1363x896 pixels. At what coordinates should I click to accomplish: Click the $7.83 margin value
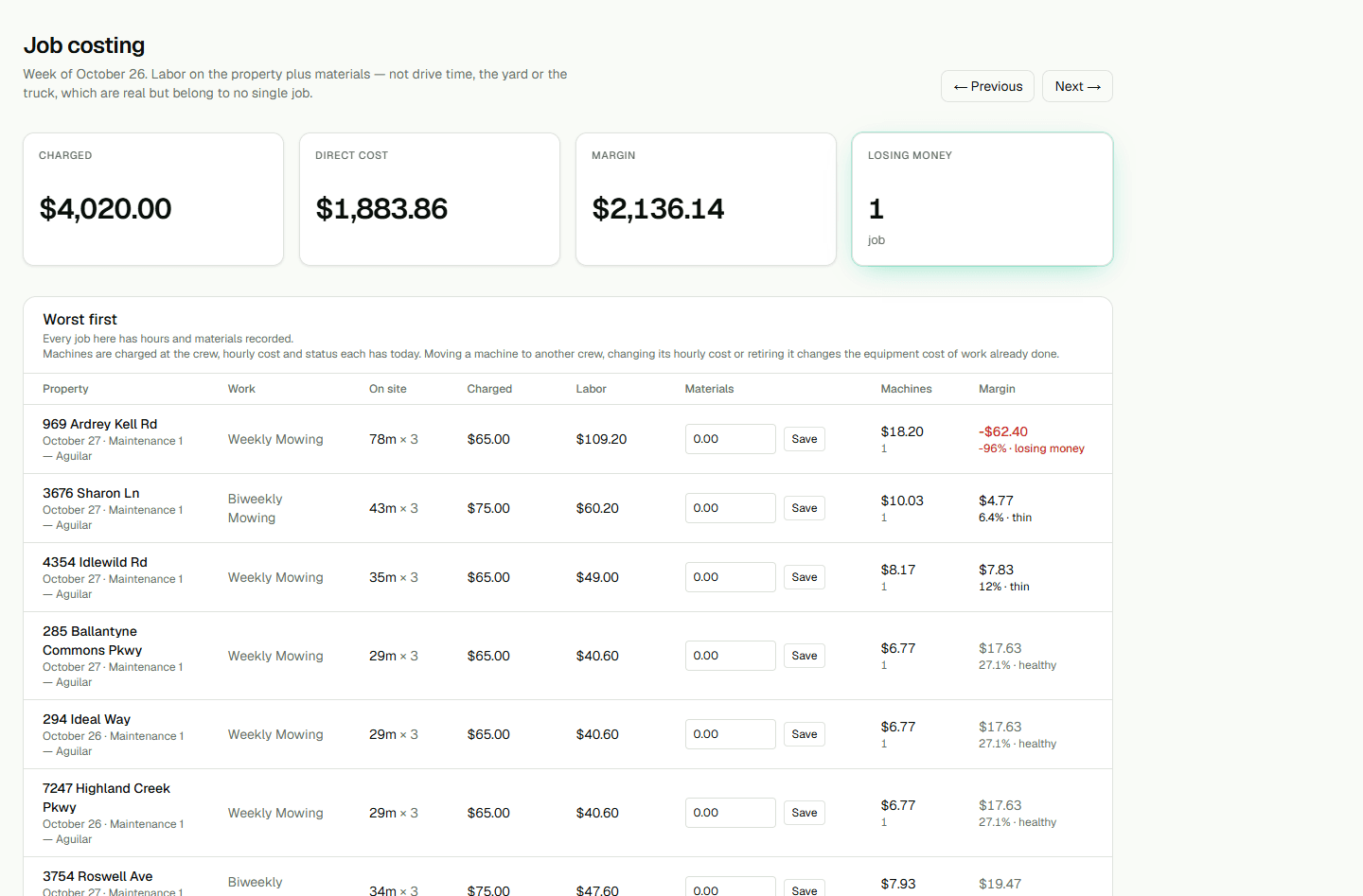(x=996, y=570)
